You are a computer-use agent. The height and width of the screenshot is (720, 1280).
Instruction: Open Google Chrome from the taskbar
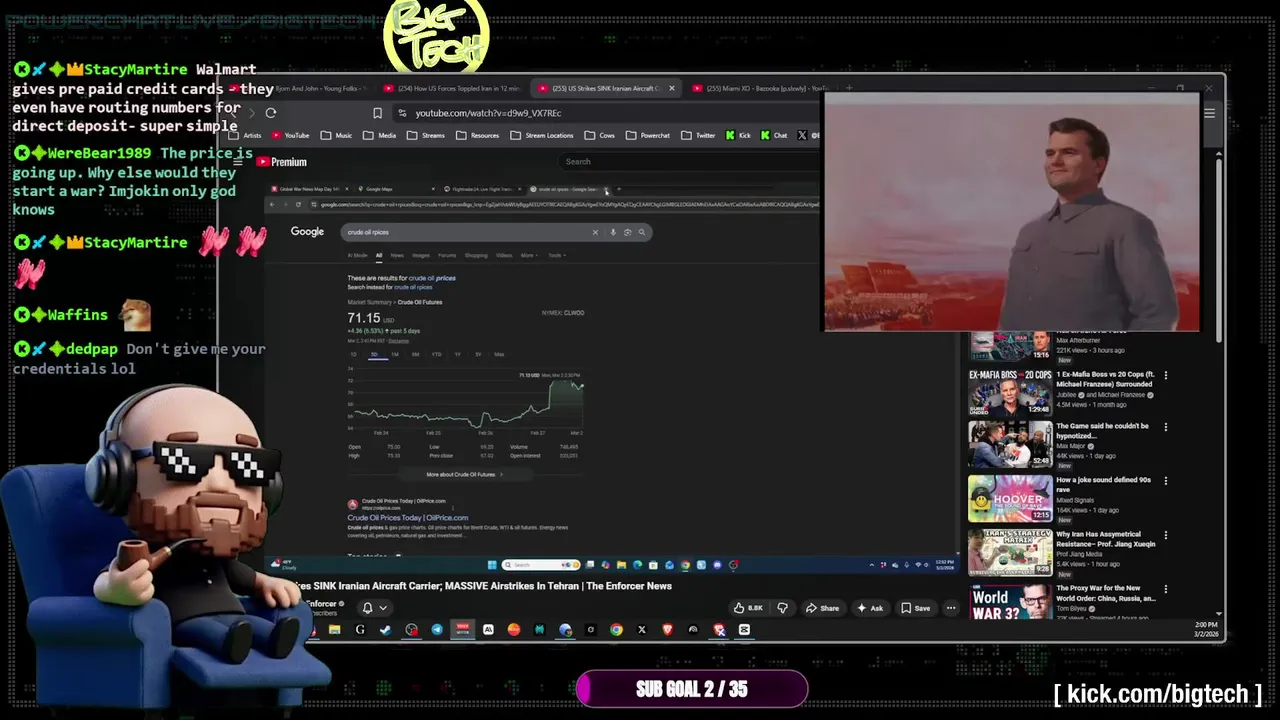(x=616, y=630)
